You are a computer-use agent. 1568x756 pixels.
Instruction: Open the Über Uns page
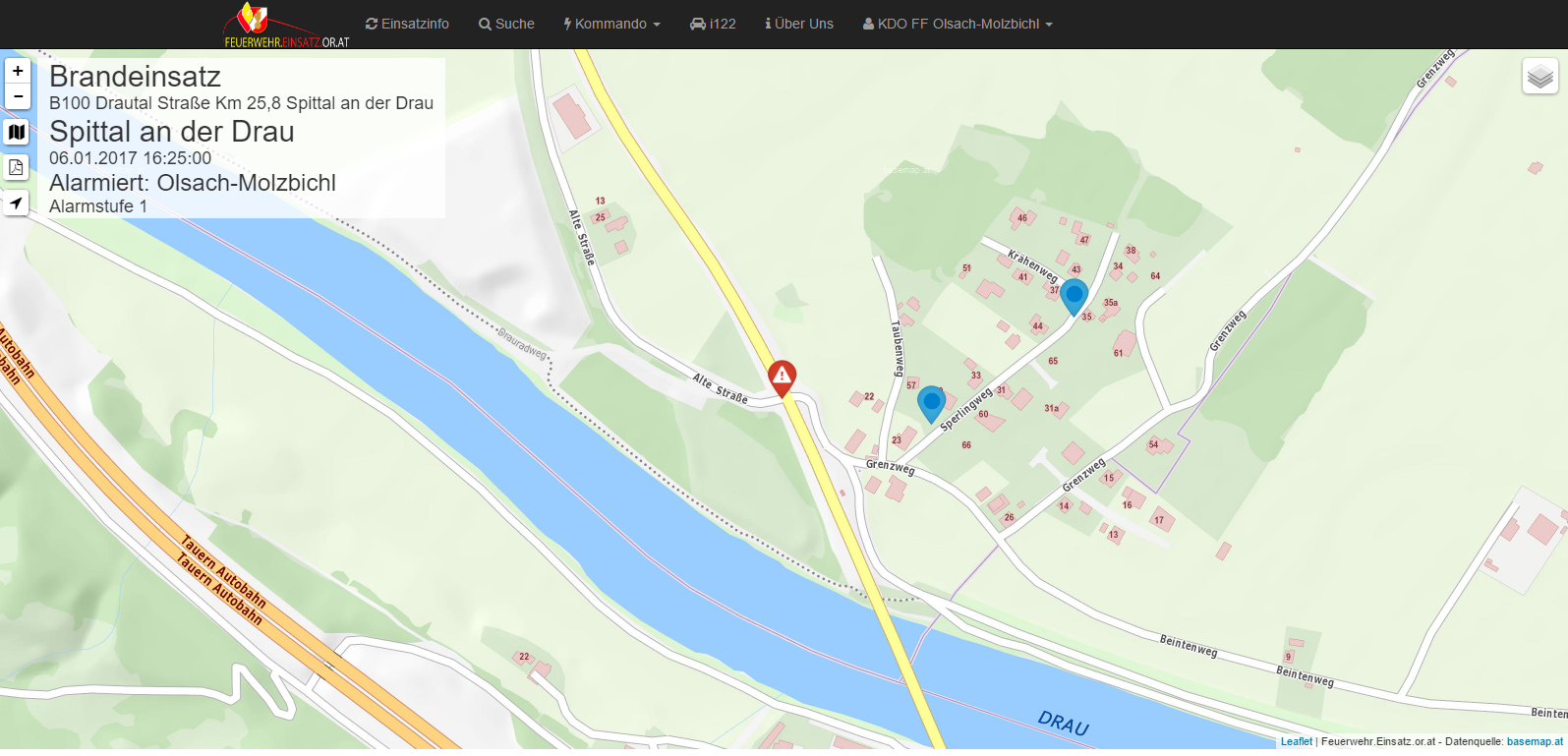click(x=798, y=24)
